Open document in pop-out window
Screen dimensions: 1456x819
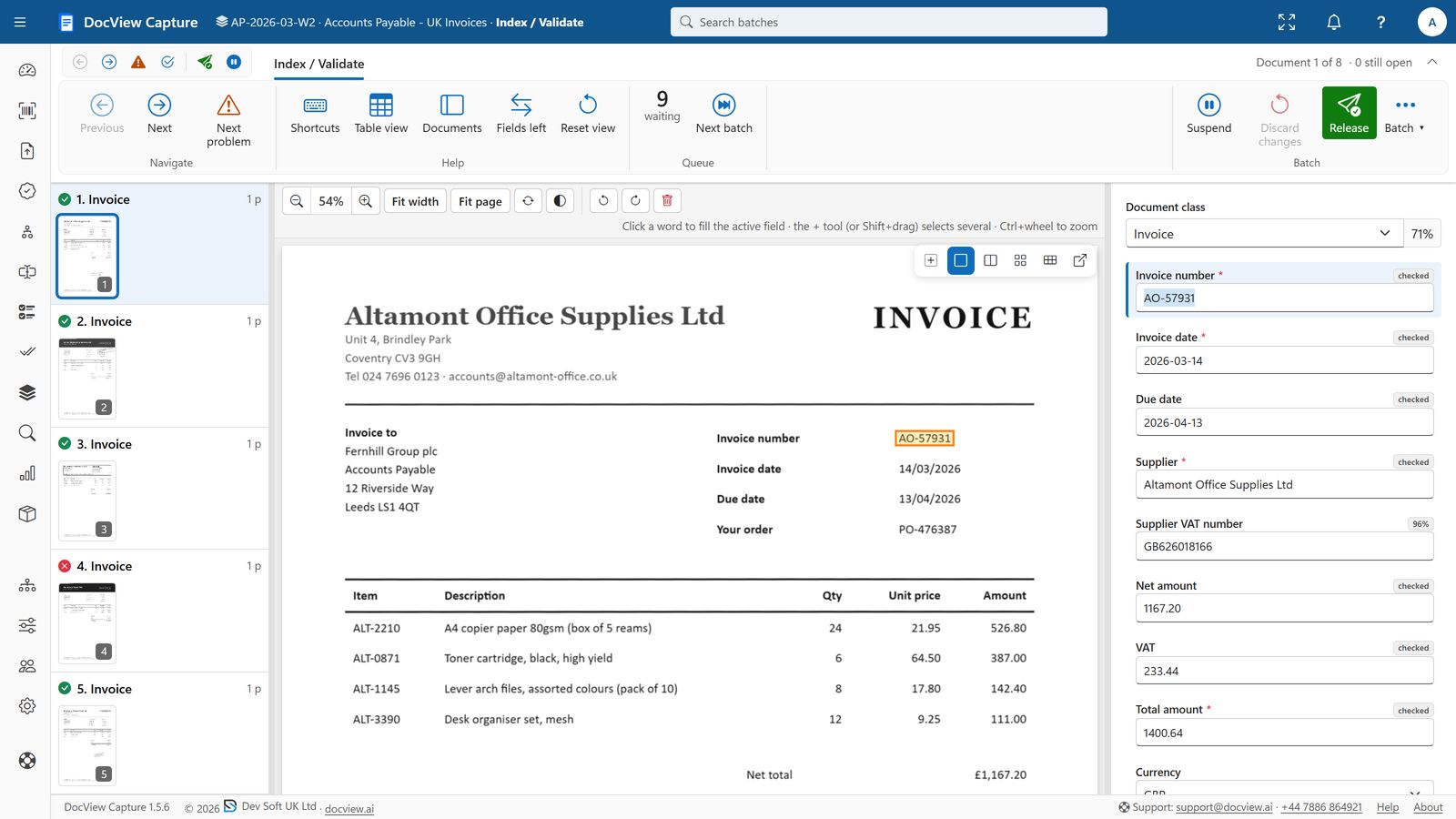pyautogui.click(x=1080, y=260)
